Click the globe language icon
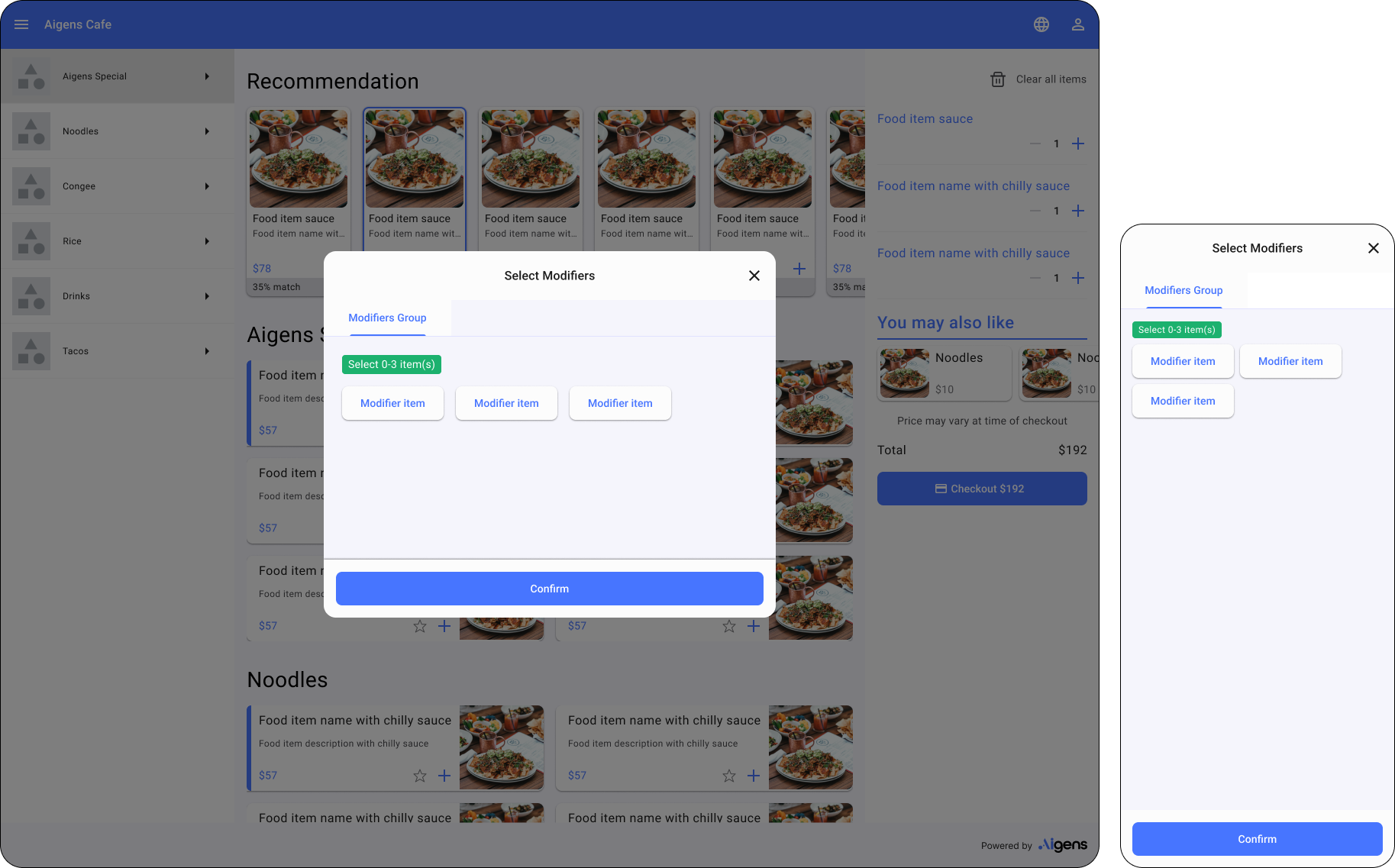Screen dimensions: 1395x868 pyautogui.click(x=1041, y=24)
